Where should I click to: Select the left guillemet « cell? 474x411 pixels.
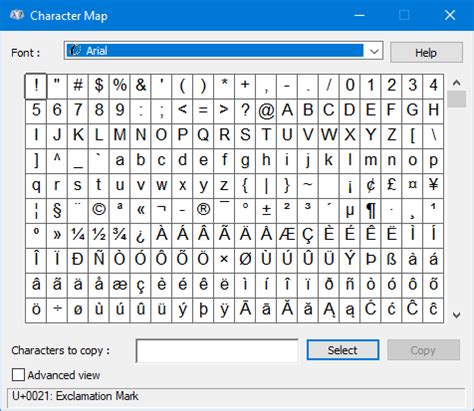(x=141, y=210)
